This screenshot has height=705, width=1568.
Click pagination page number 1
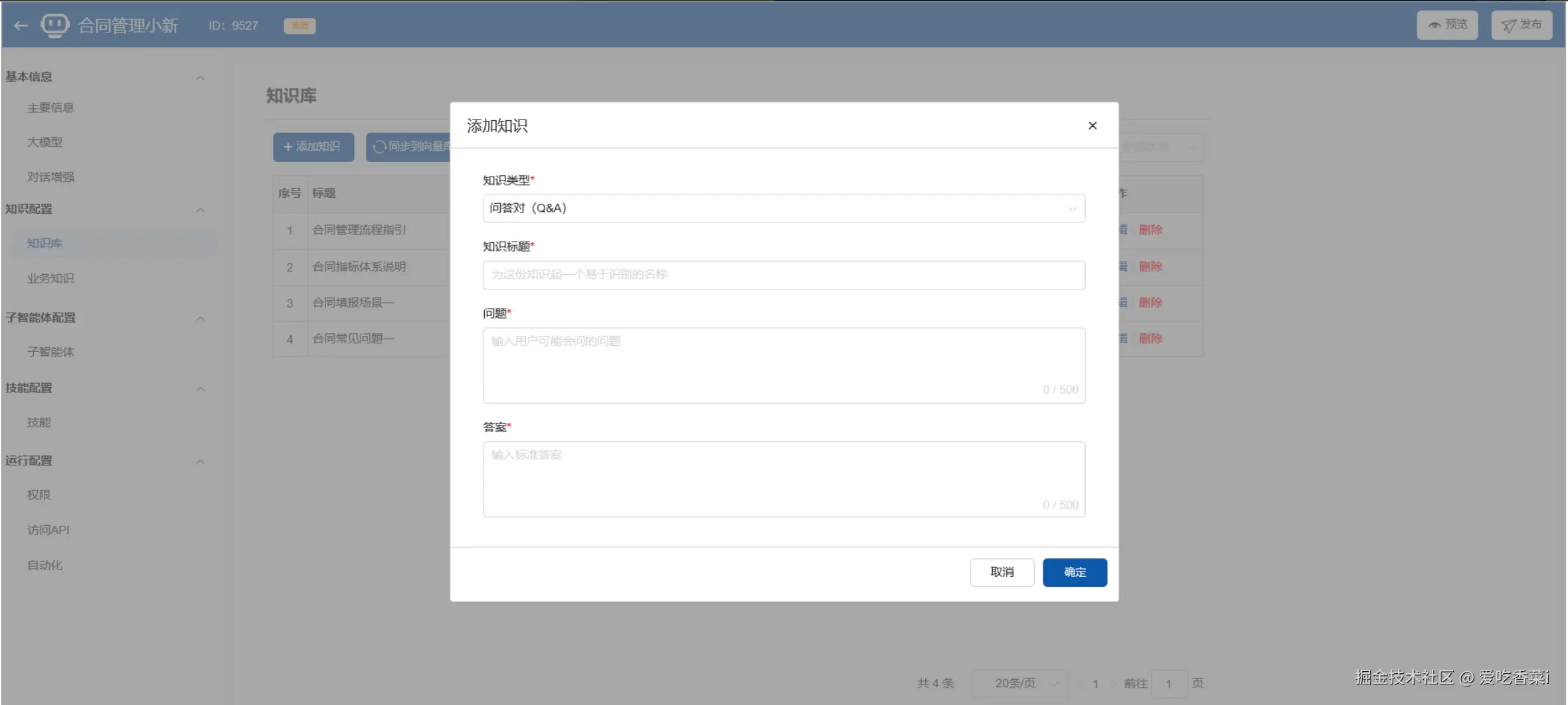1095,683
